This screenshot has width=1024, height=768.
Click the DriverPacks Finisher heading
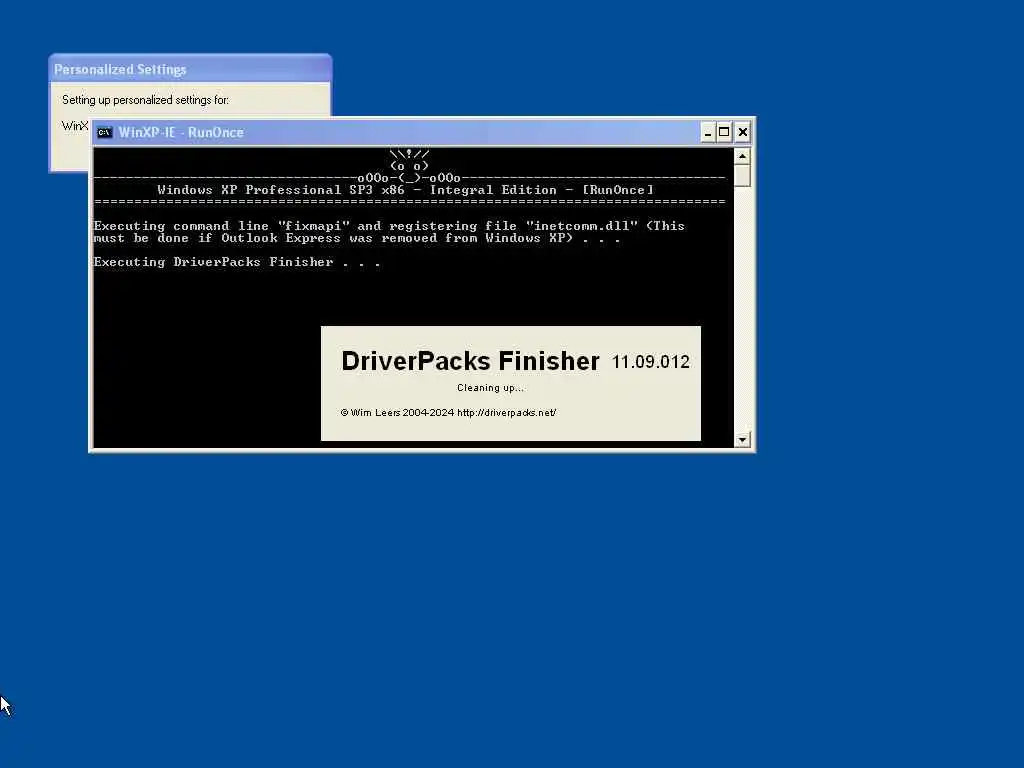(x=470, y=361)
